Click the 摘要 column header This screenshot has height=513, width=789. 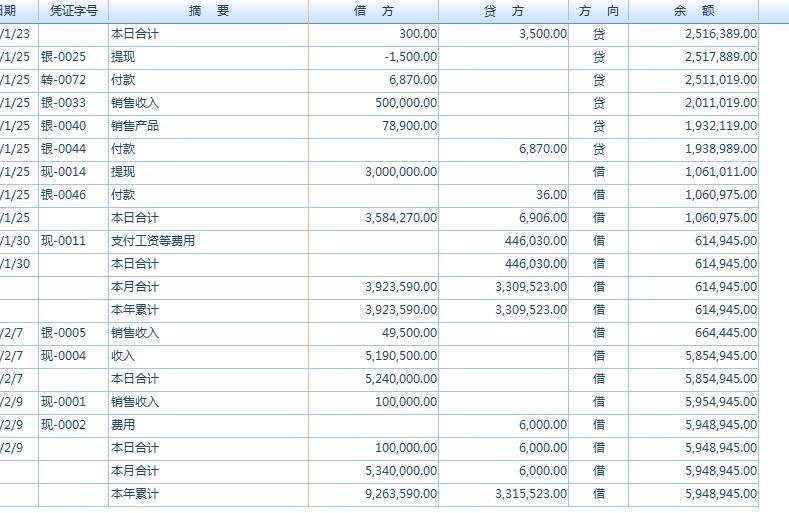click(208, 11)
